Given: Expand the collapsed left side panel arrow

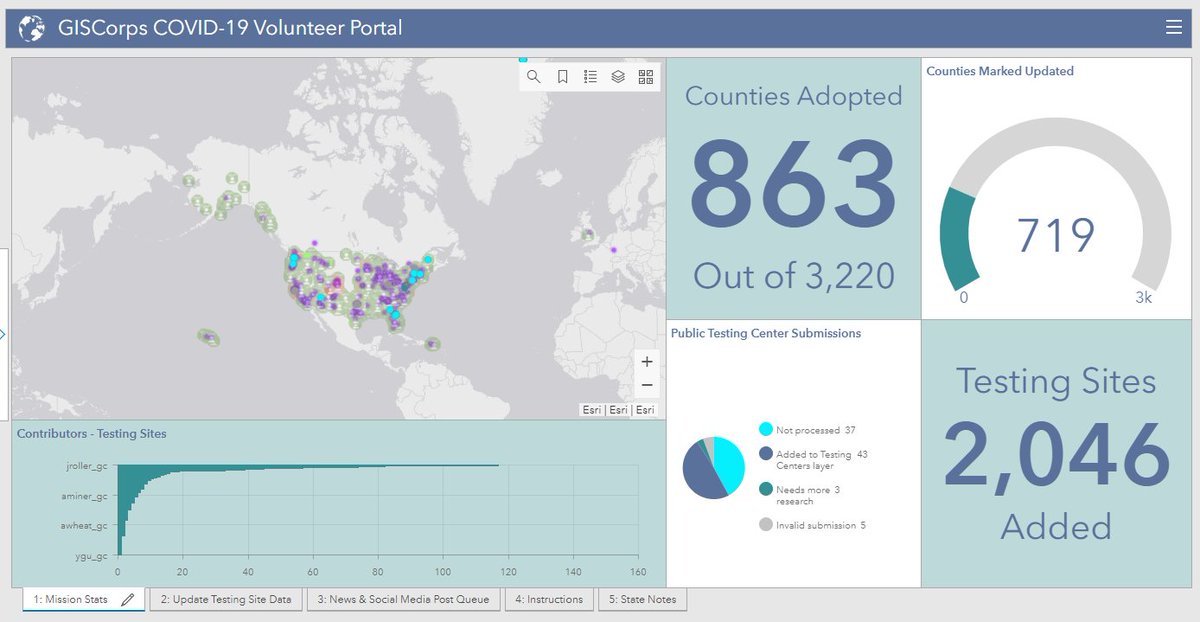Looking at the screenshot, I should (4, 334).
